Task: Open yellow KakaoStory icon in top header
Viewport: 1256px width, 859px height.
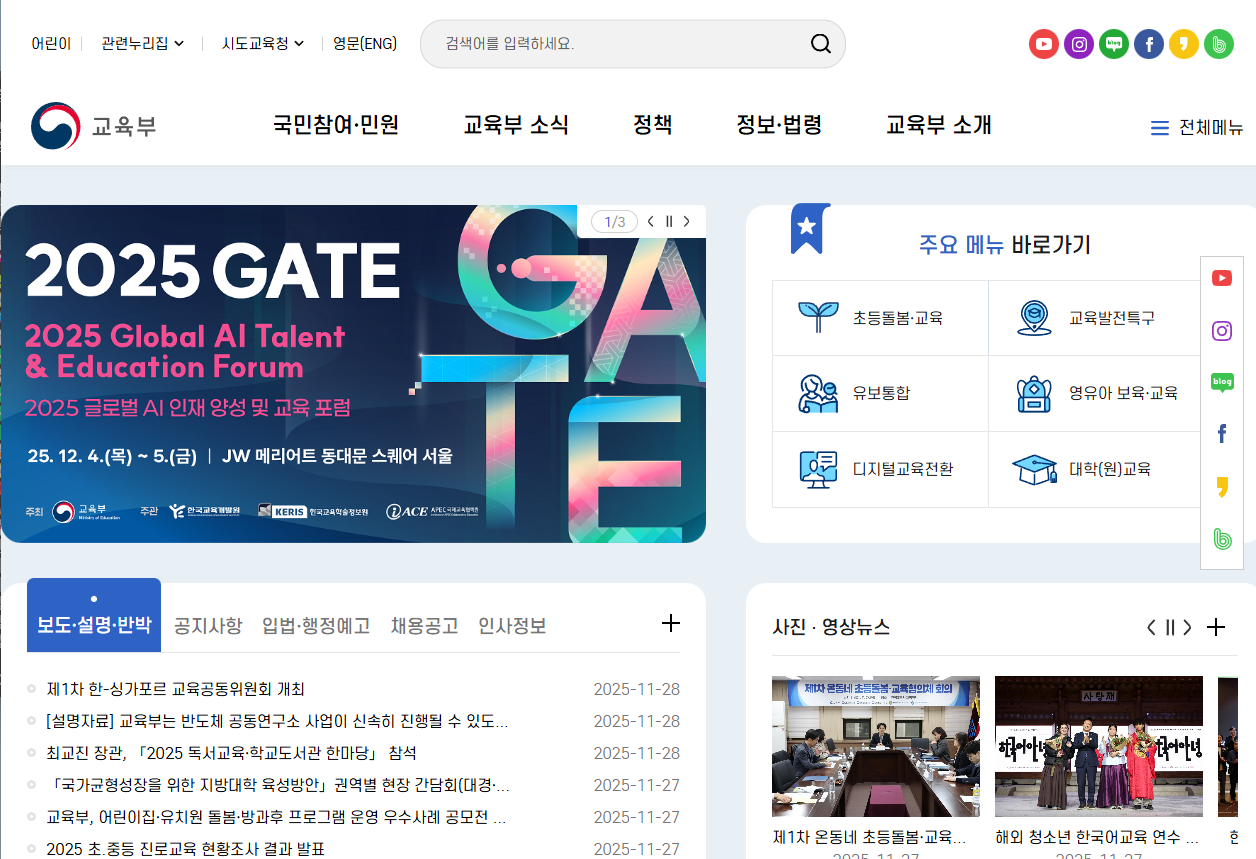Action: click(1184, 44)
